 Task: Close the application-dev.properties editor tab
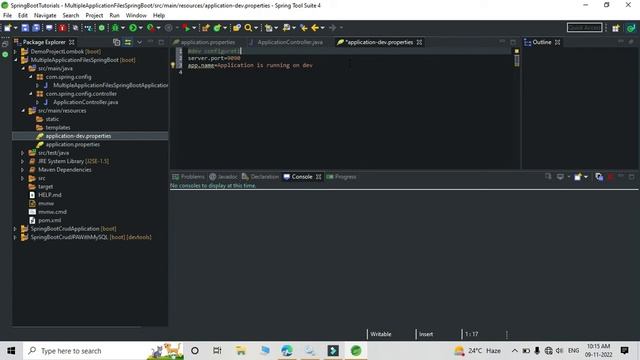click(x=419, y=42)
